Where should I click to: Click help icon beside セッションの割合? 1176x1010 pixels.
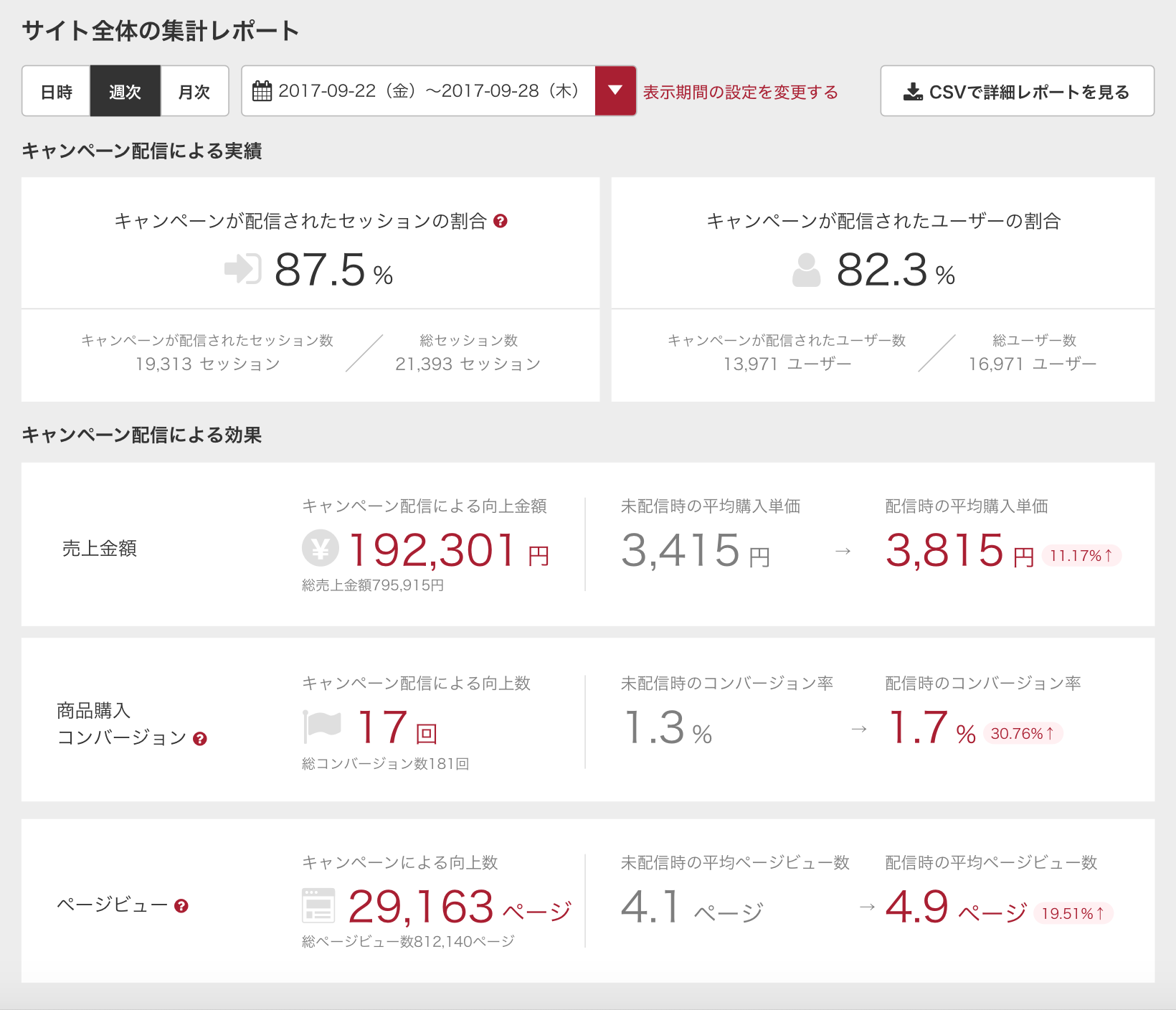tap(501, 221)
